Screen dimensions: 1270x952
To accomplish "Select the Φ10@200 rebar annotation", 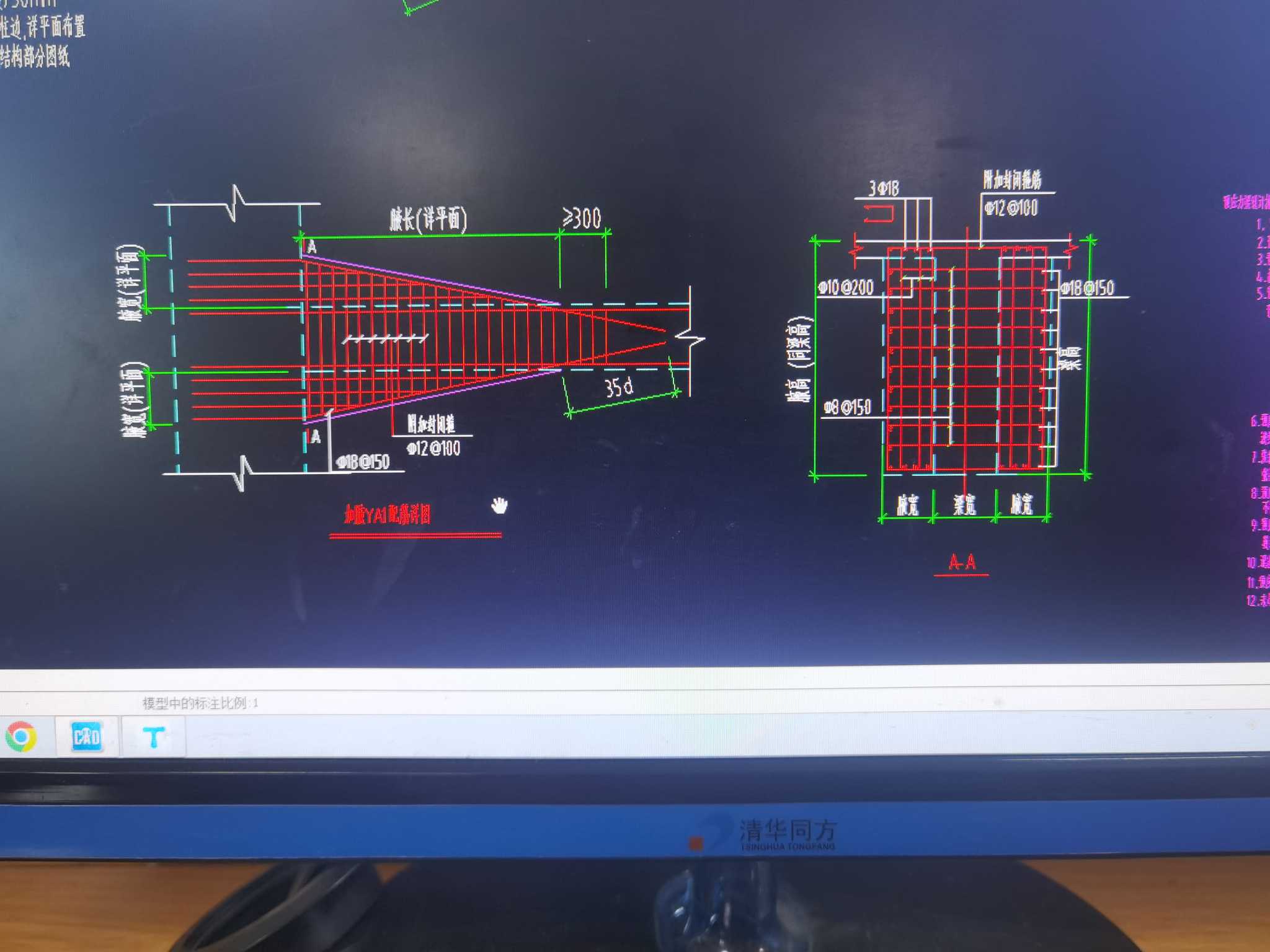I will [845, 287].
